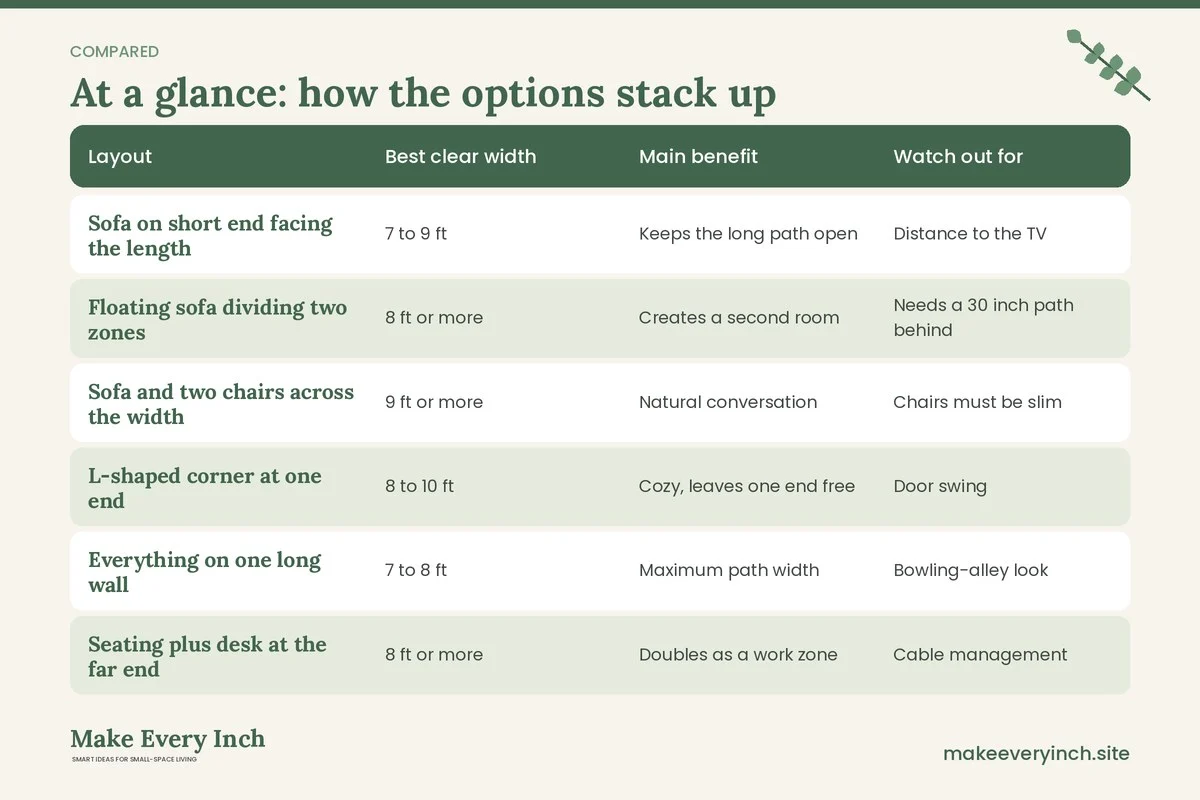This screenshot has width=1200, height=800.
Task: Click 'Creates a second room' cell
Action: click(739, 318)
